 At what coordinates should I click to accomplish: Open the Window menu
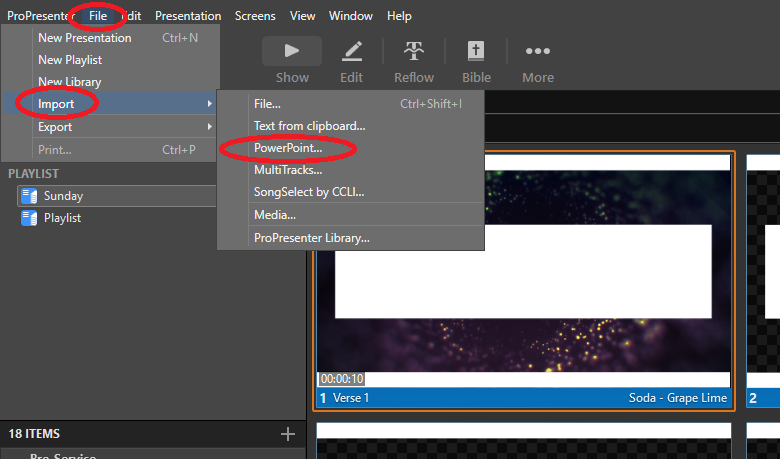tap(351, 16)
